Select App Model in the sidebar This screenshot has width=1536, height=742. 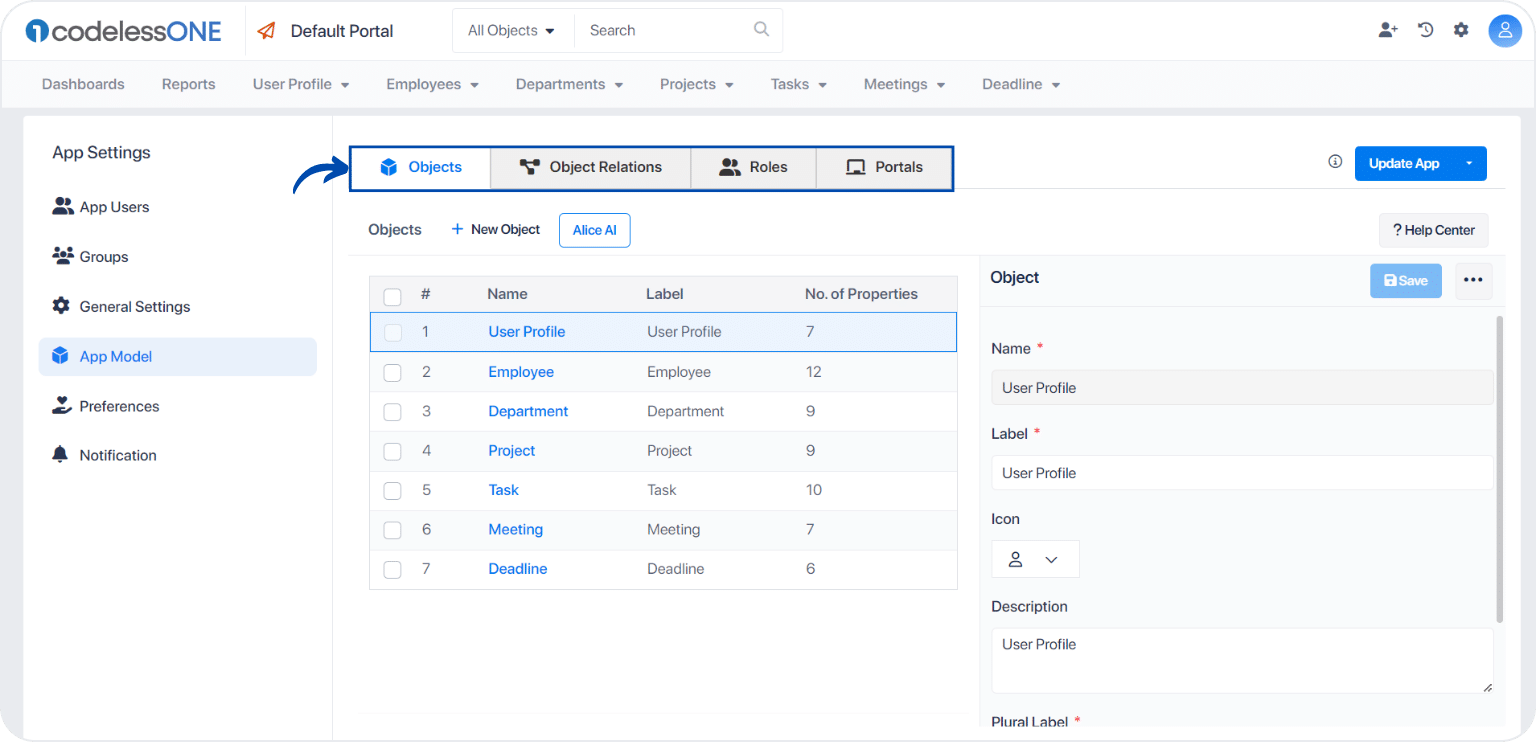coord(178,357)
